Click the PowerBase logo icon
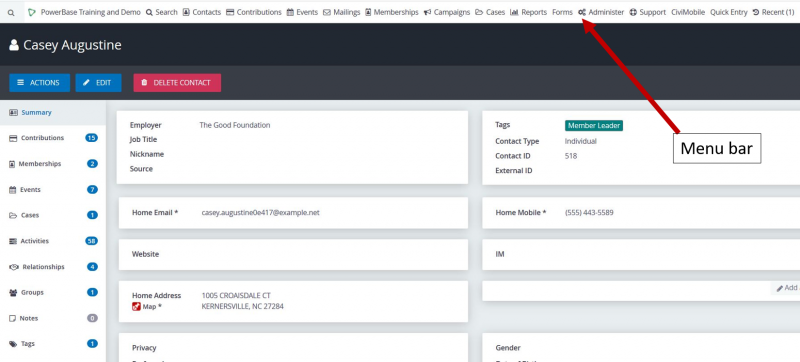The height and width of the screenshot is (362, 800). click(x=32, y=12)
